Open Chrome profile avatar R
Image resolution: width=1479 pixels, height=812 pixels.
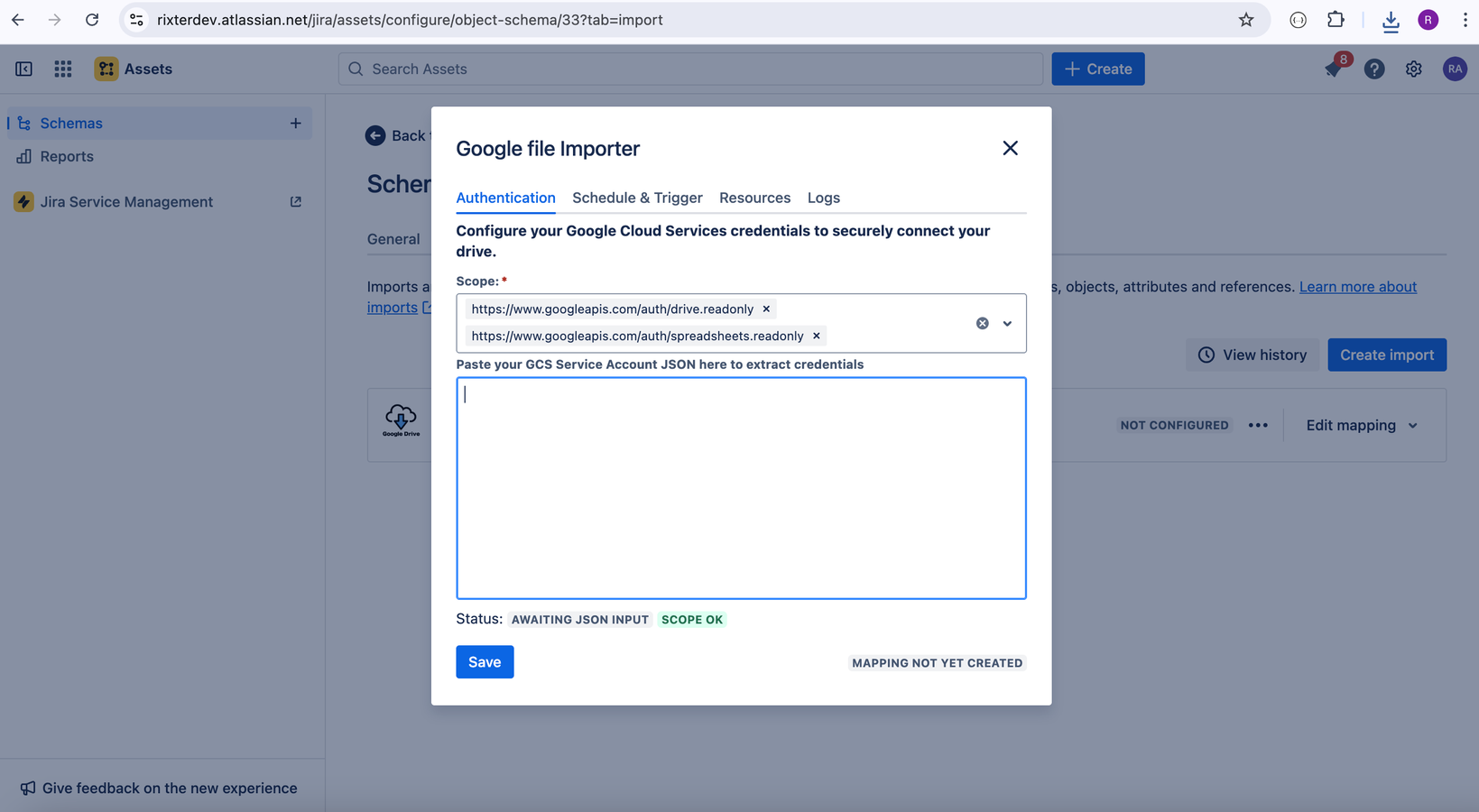(1428, 20)
